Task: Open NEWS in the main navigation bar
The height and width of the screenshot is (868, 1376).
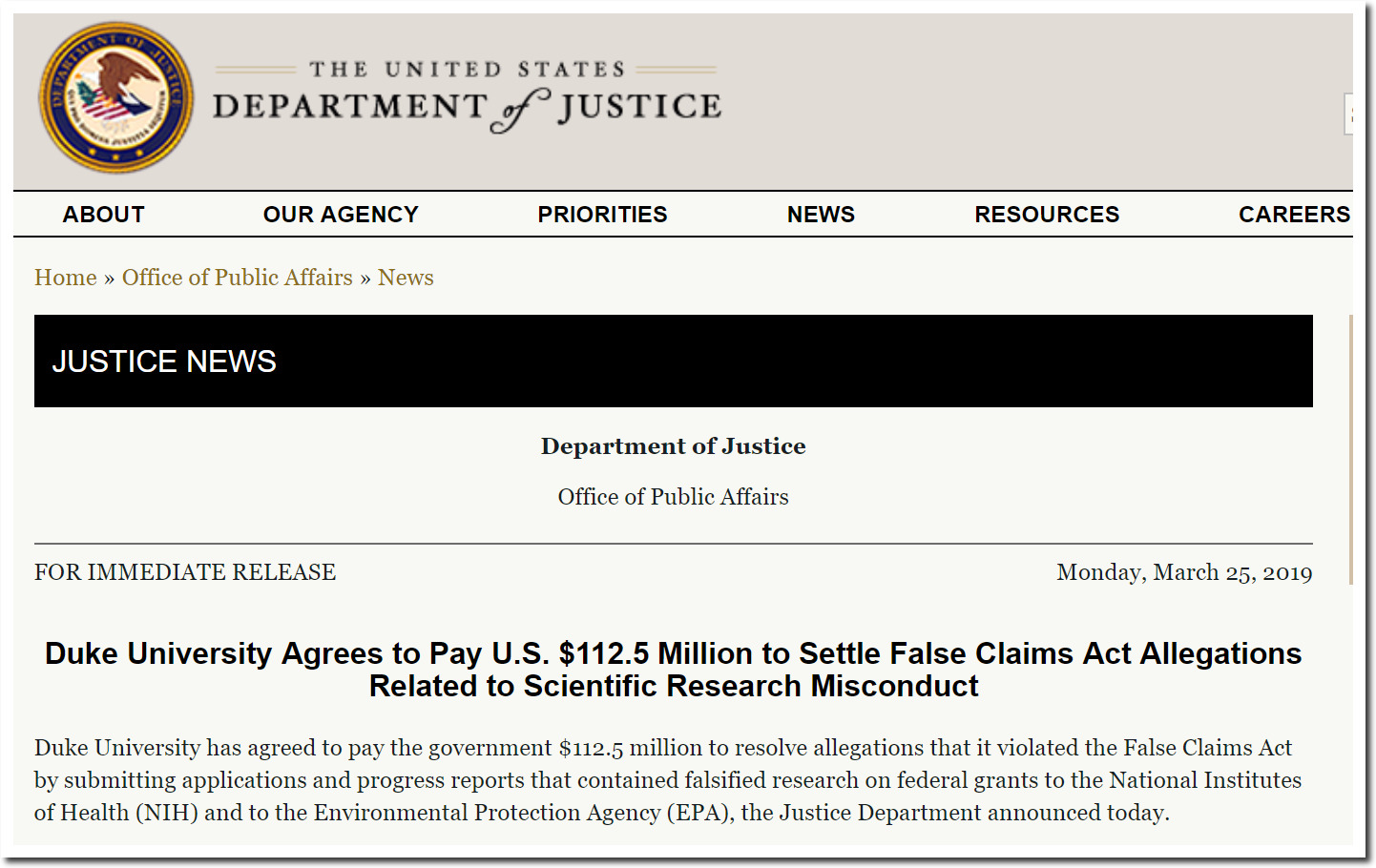Action: 821,215
